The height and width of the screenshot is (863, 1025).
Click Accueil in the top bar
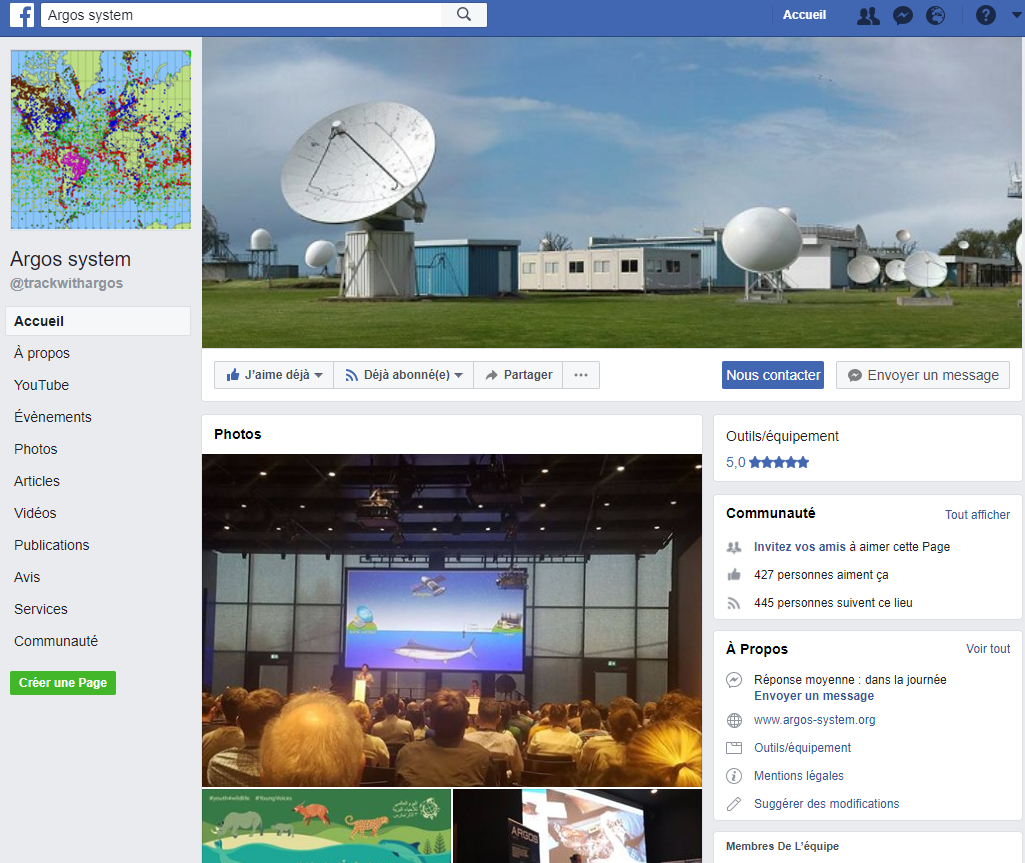click(x=804, y=15)
